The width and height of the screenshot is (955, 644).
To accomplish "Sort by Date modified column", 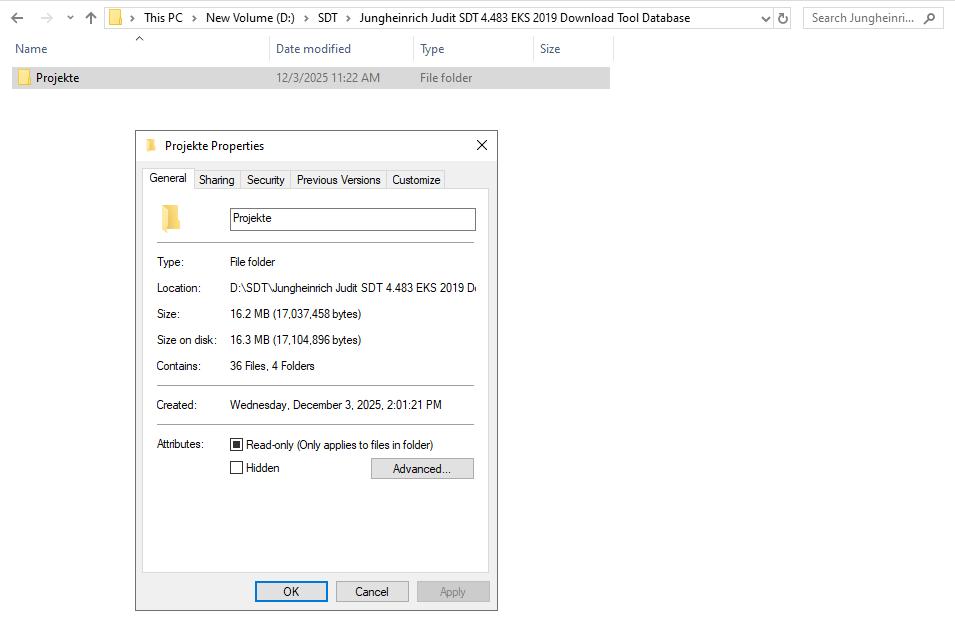I will [313, 49].
